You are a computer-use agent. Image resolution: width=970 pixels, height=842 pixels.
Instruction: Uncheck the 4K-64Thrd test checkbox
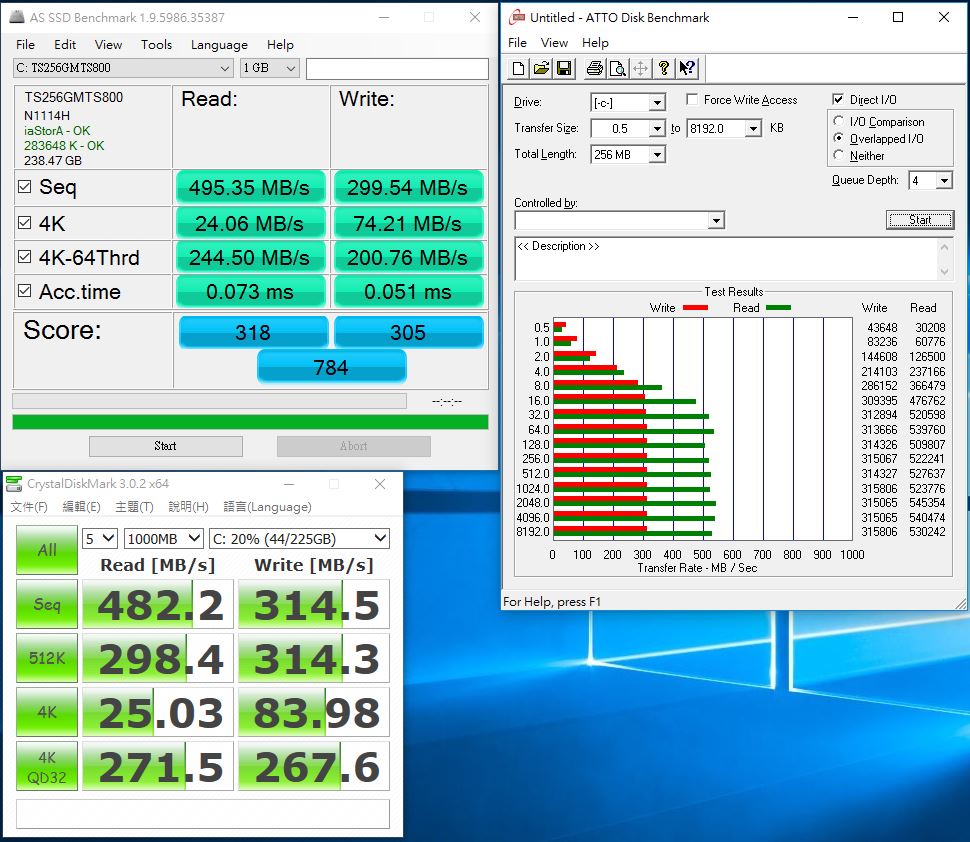[24, 258]
